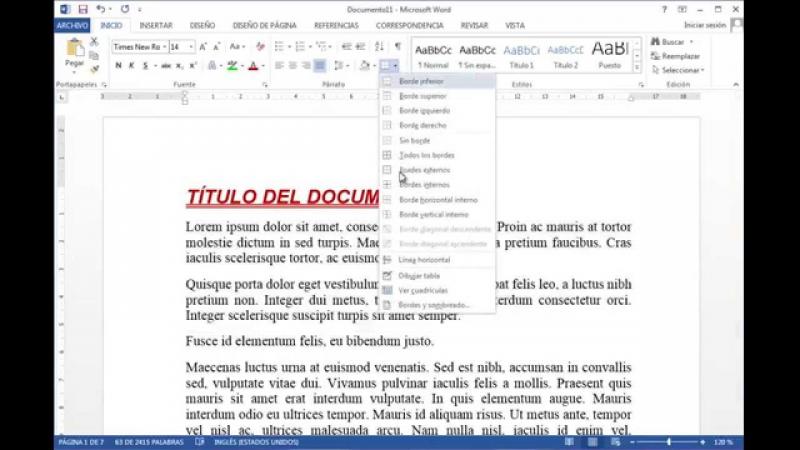Click the Bold (N) formatting button
The image size is (800, 450).
coord(118,66)
